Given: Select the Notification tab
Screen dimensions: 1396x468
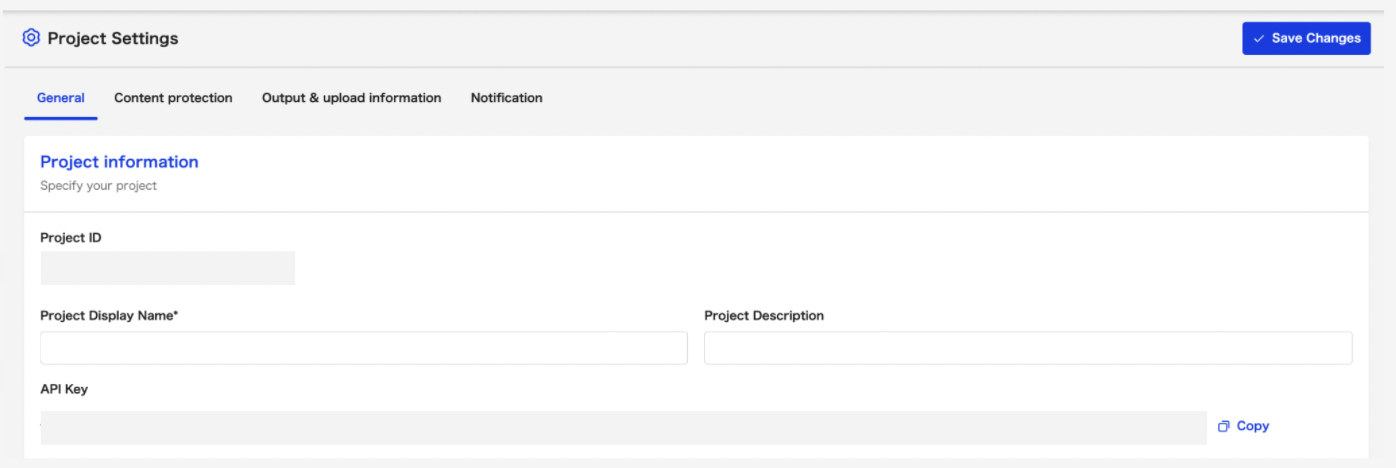Looking at the screenshot, I should tap(506, 98).
